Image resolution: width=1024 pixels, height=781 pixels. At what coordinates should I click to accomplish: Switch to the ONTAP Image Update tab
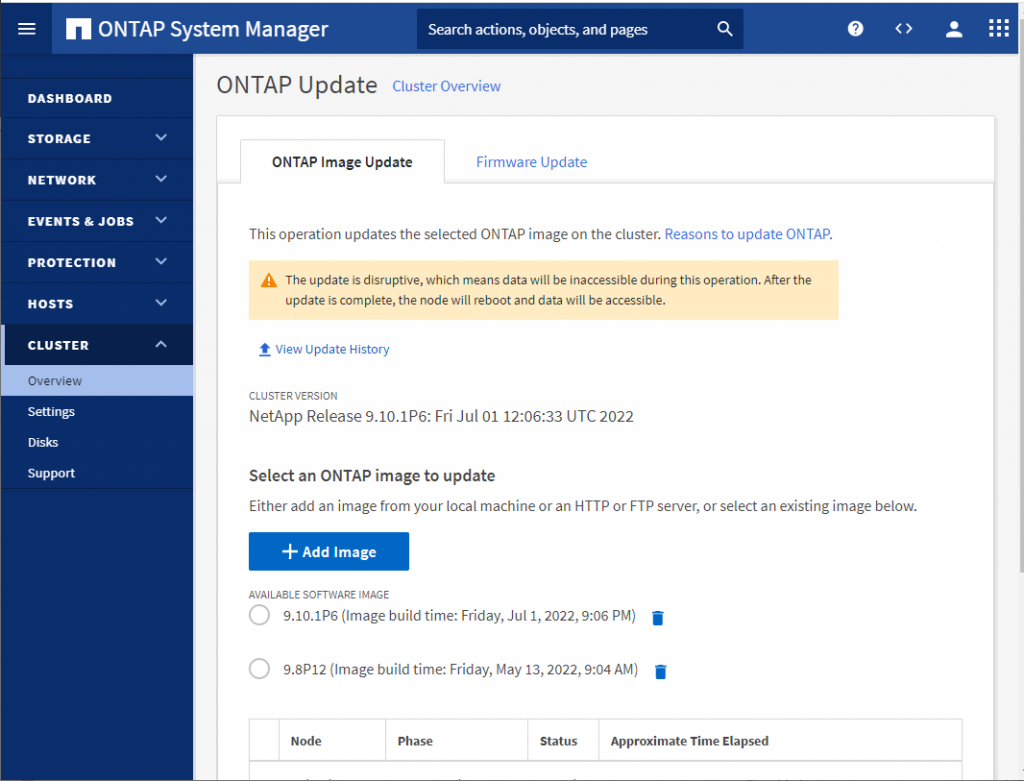tap(342, 162)
